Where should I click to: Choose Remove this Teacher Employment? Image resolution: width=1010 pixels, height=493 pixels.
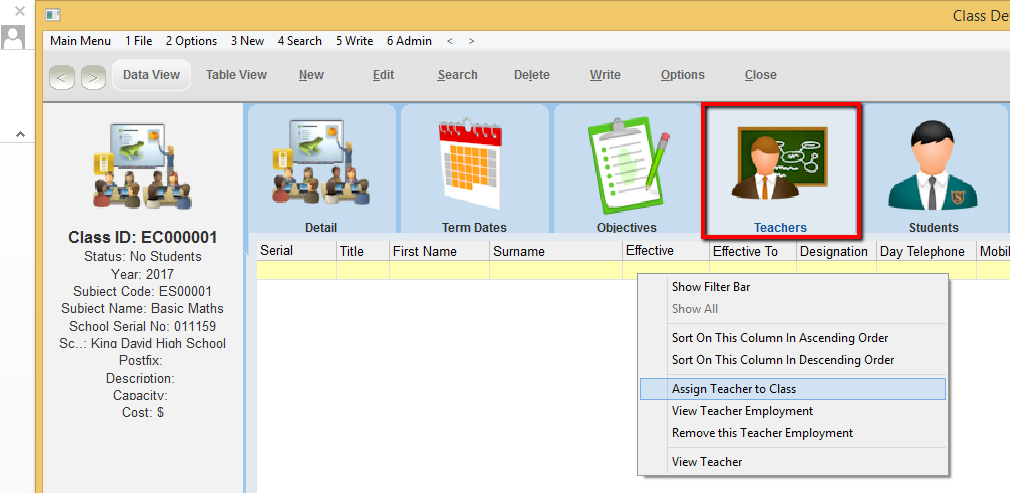tap(762, 433)
